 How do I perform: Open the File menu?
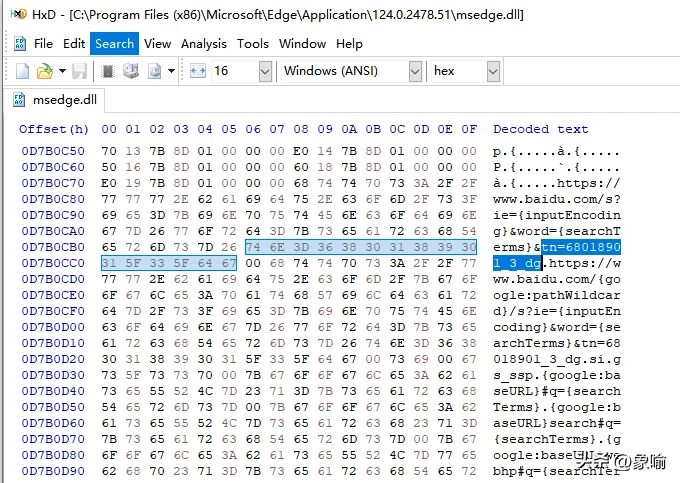pos(43,44)
